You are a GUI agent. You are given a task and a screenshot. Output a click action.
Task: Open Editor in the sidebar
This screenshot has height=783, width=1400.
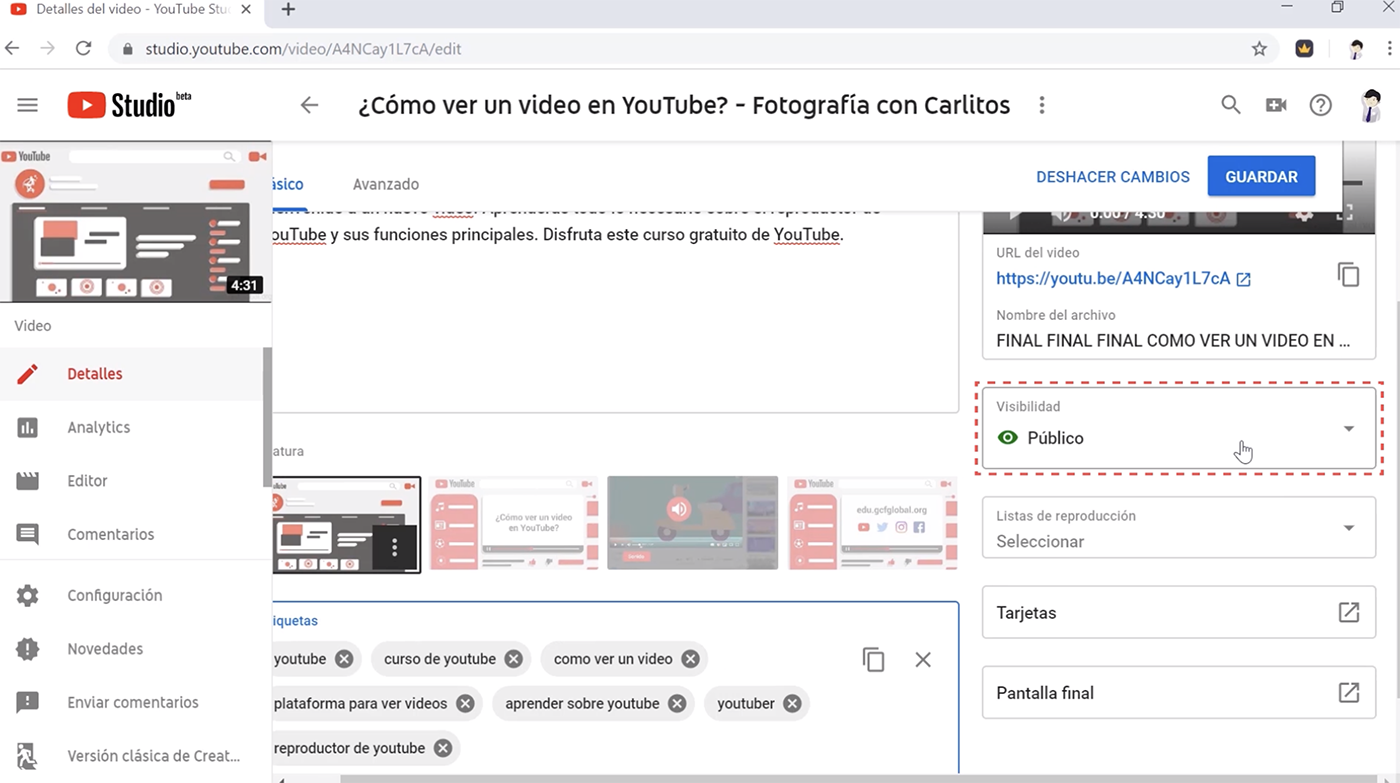[x=131, y=481]
